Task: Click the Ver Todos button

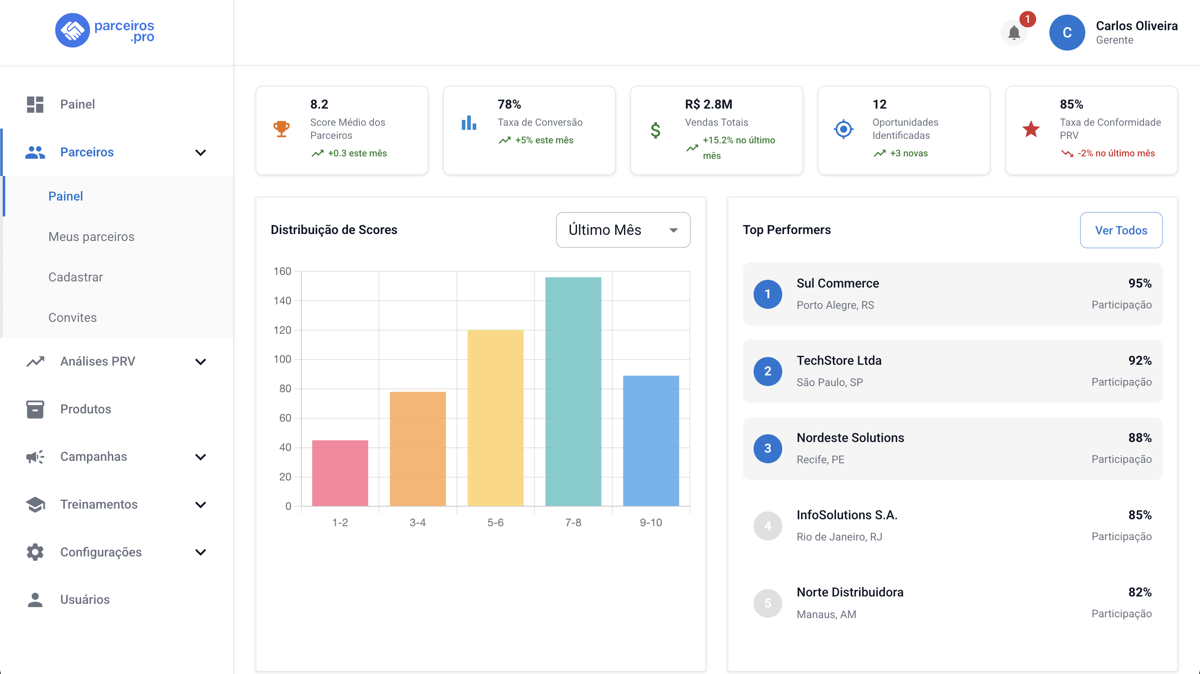Action: point(1120,230)
